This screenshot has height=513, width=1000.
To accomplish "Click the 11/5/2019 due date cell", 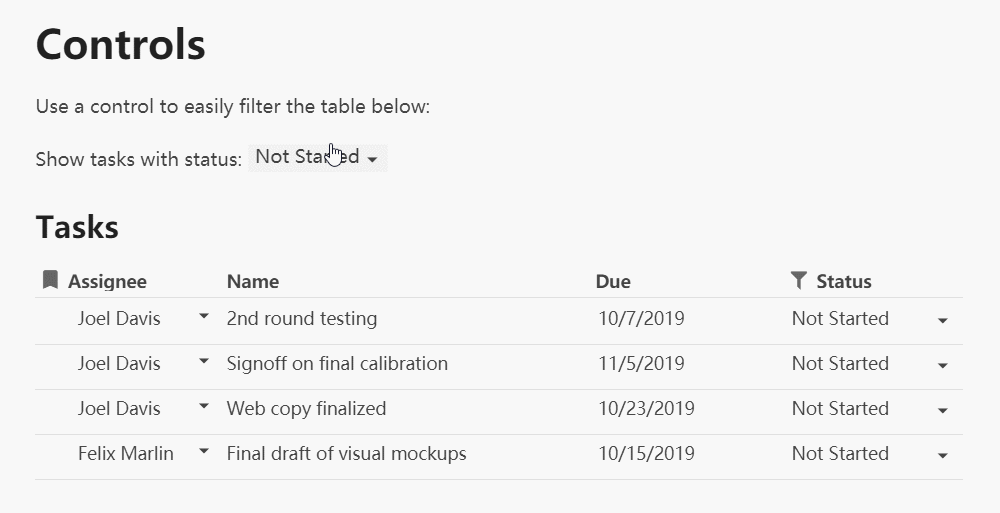I will tap(641, 364).
